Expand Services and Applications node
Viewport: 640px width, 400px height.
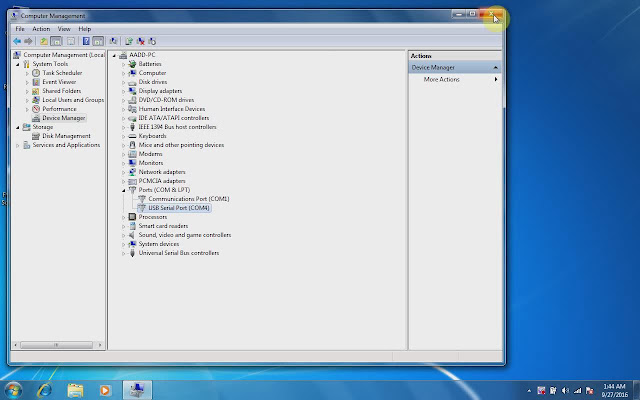click(x=17, y=145)
